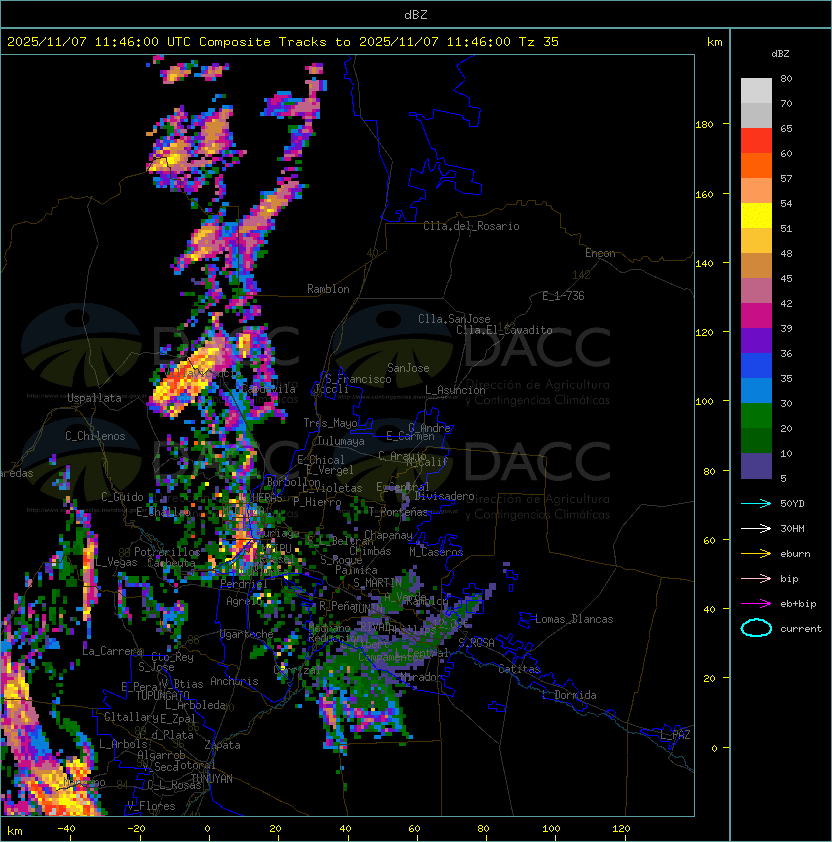Click the Divisadero map label
The image size is (832, 842).
pyautogui.click(x=444, y=496)
